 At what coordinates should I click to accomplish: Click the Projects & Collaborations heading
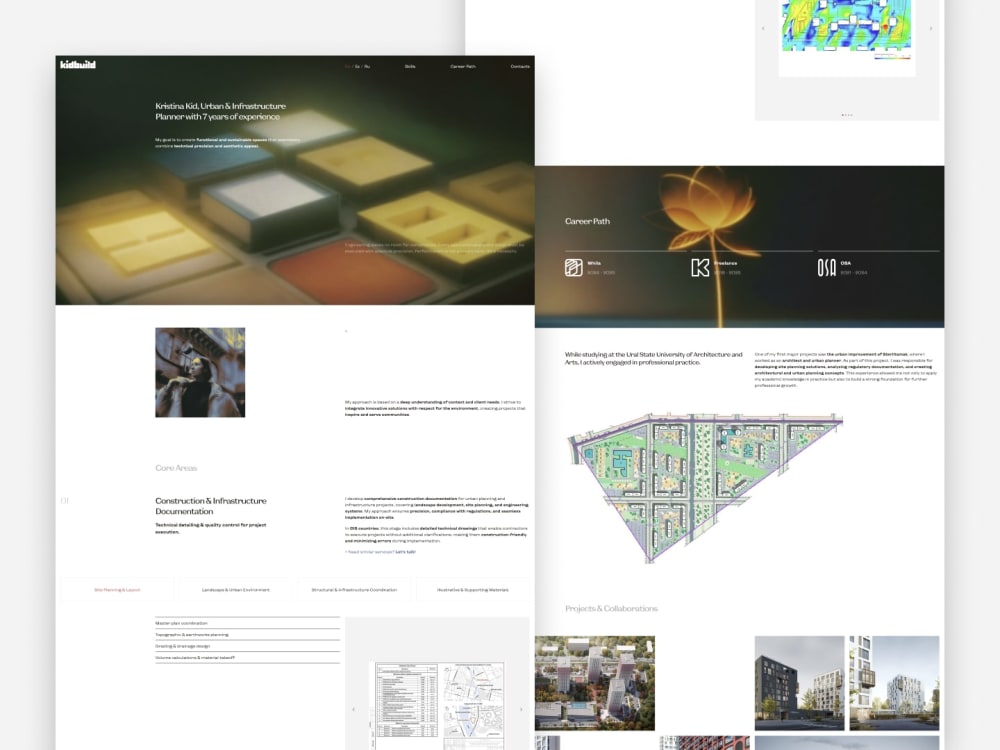tap(611, 608)
